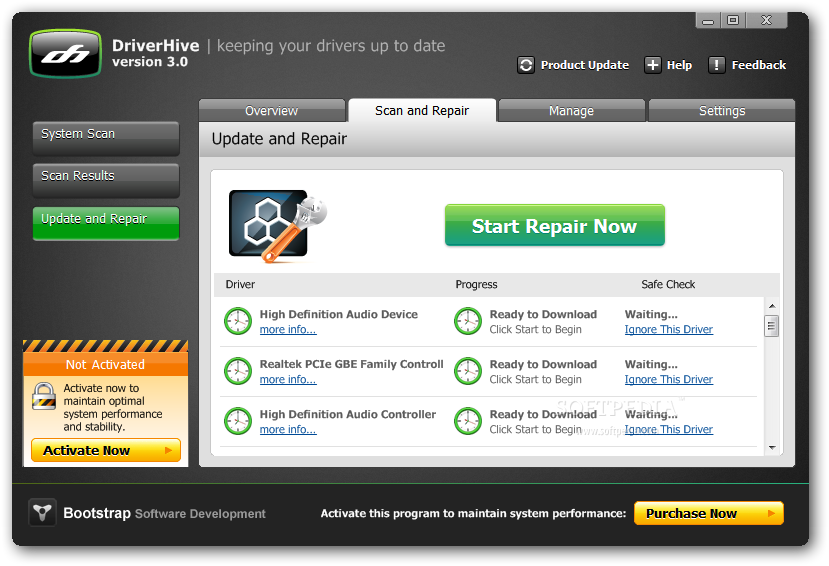Select Update and Repair sidebar button
The height and width of the screenshot is (566, 829).
(106, 224)
